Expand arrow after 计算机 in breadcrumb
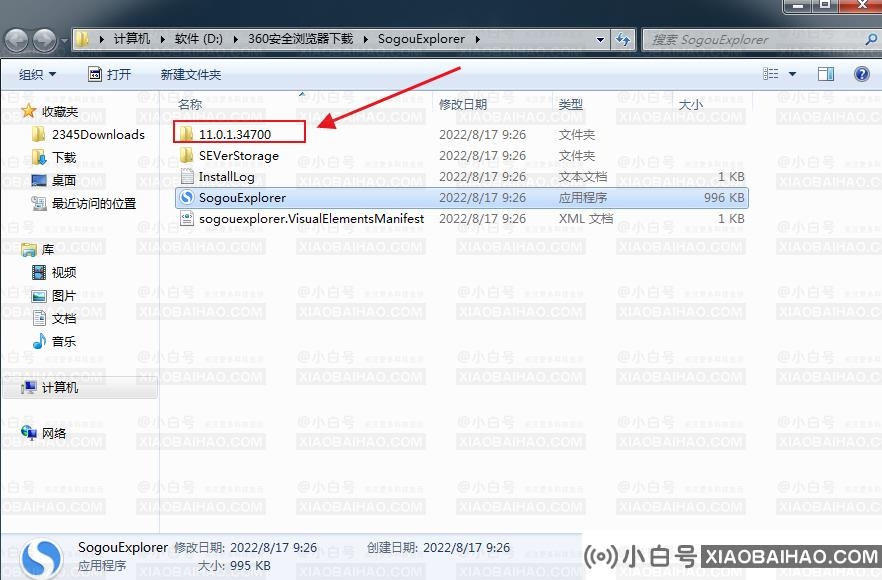This screenshot has width=882, height=580. [162, 39]
